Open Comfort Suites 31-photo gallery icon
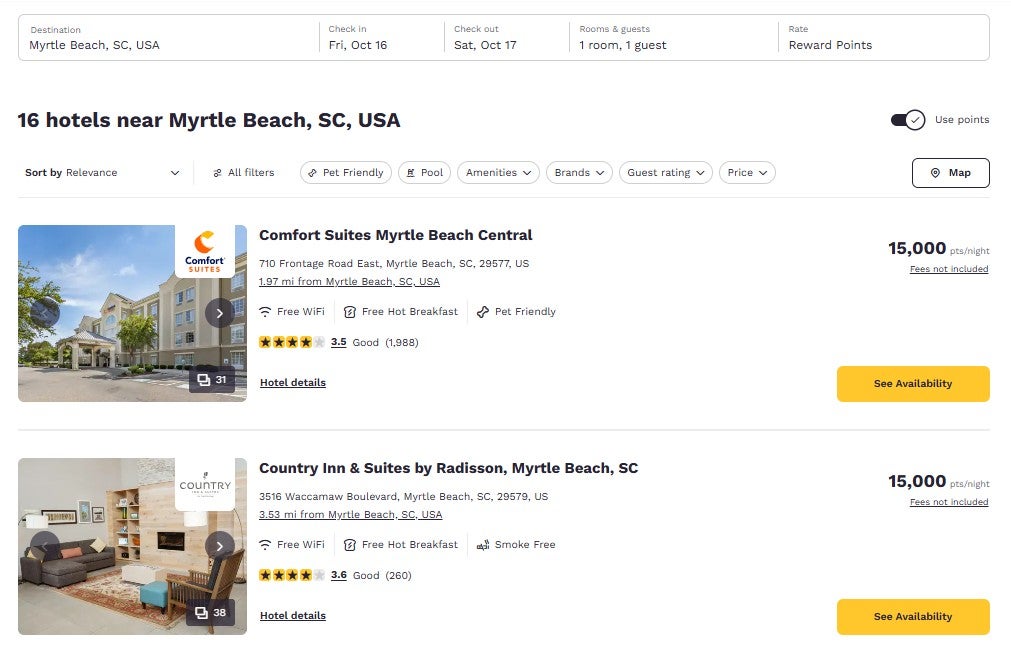The image size is (1011, 648). (x=211, y=380)
